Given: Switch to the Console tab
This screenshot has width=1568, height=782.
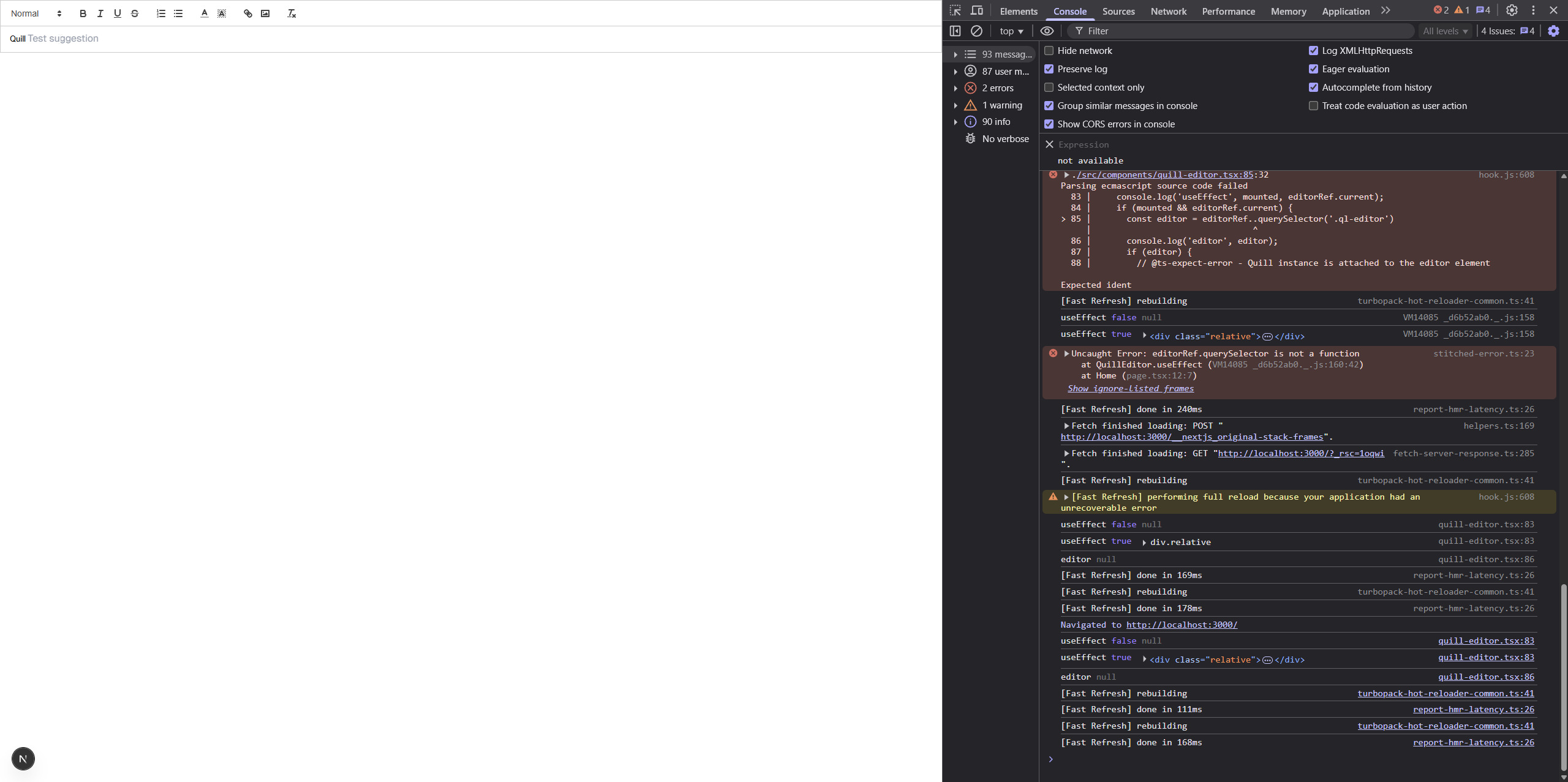Looking at the screenshot, I should [1070, 11].
